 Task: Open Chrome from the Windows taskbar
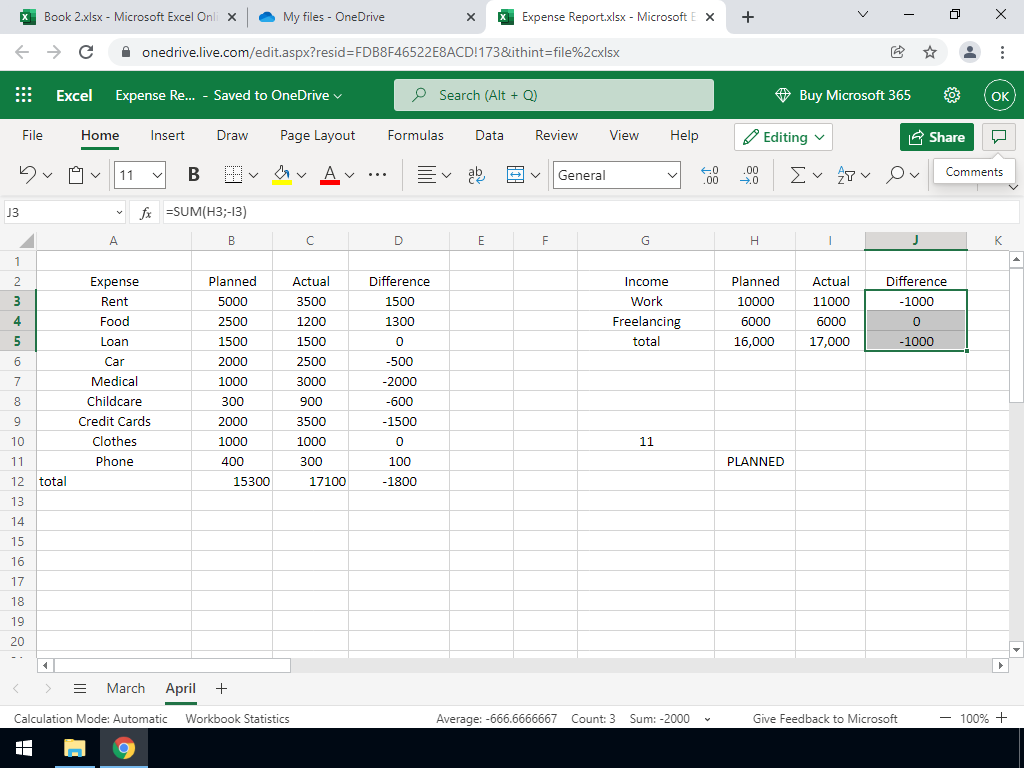(123, 748)
